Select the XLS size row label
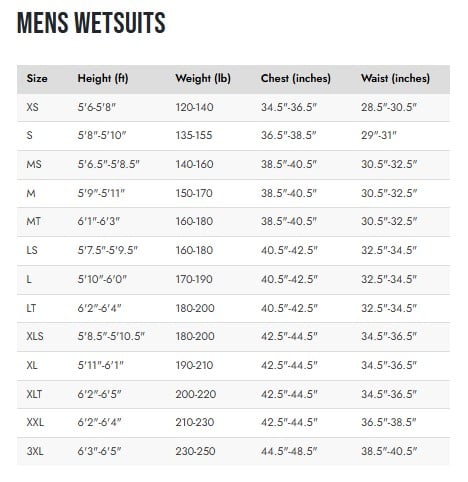 [35, 336]
